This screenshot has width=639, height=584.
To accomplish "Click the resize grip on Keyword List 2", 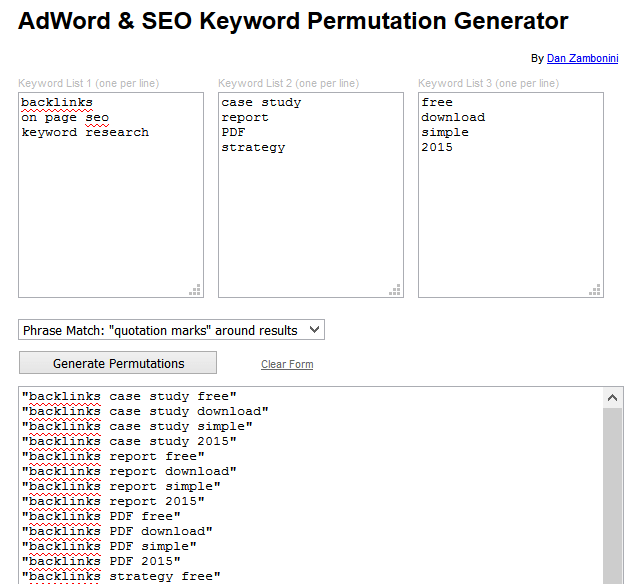I will pyautogui.click(x=395, y=289).
